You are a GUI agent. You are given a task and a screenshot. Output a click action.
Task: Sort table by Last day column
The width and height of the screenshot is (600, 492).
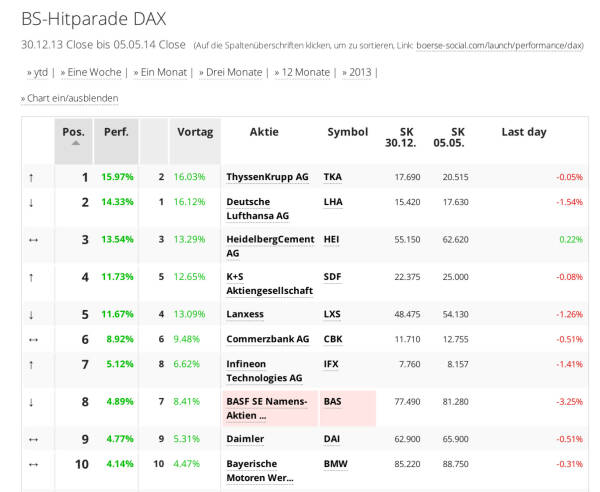524,131
